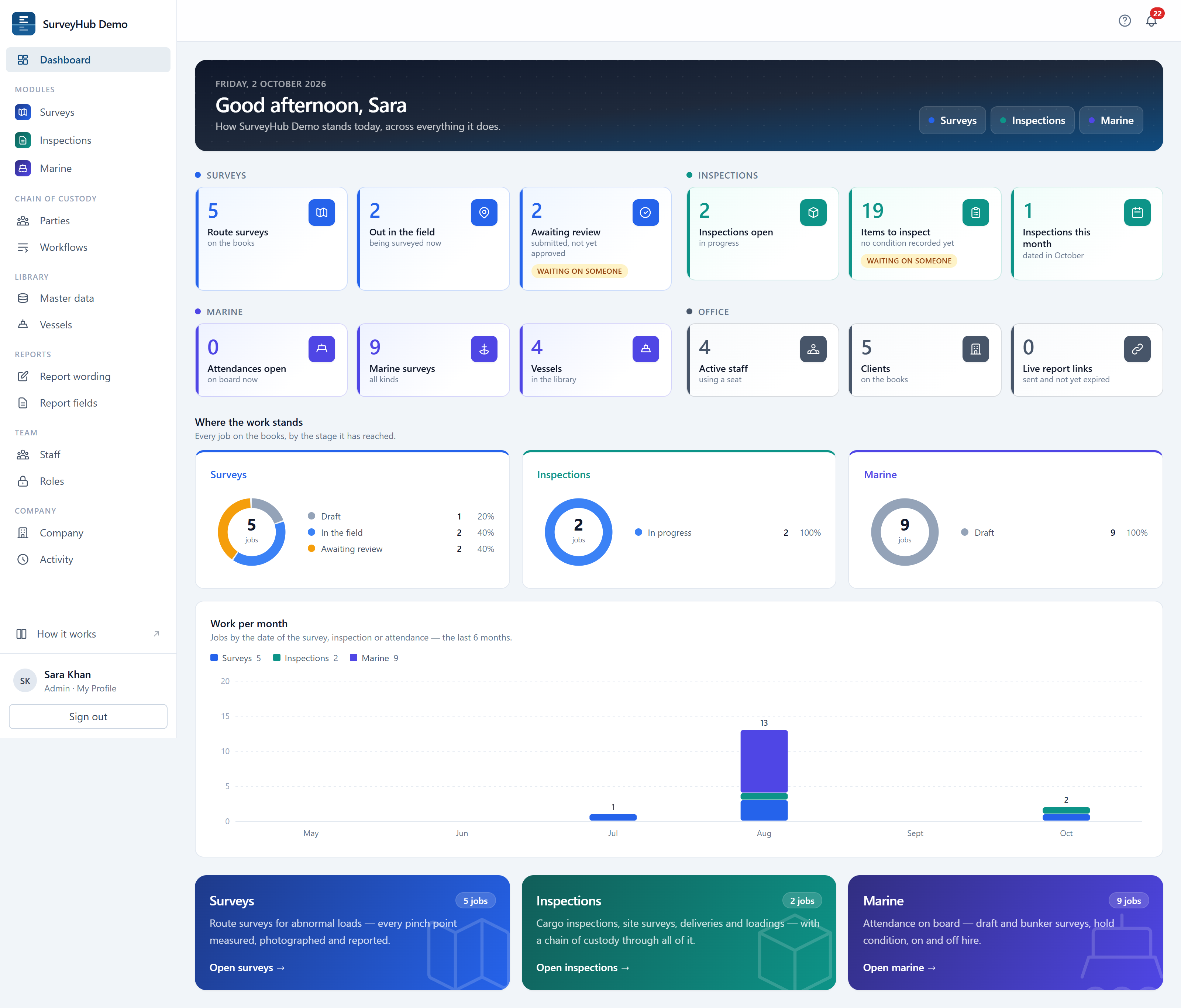Click the link icon on Live report links card
This screenshot has height=1008, width=1181.
coord(1138,349)
